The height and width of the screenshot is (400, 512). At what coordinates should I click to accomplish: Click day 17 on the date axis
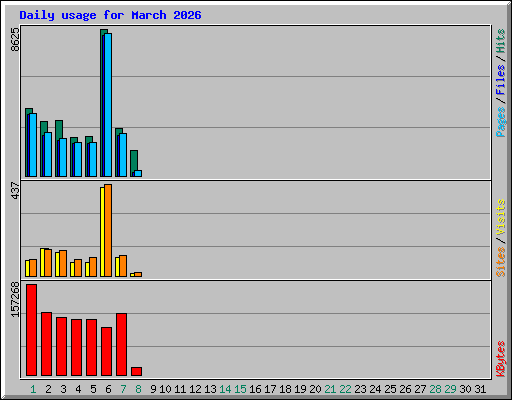(270, 389)
